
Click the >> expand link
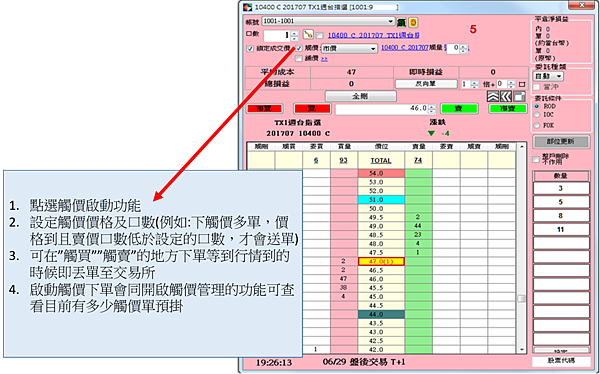[x=324, y=59]
